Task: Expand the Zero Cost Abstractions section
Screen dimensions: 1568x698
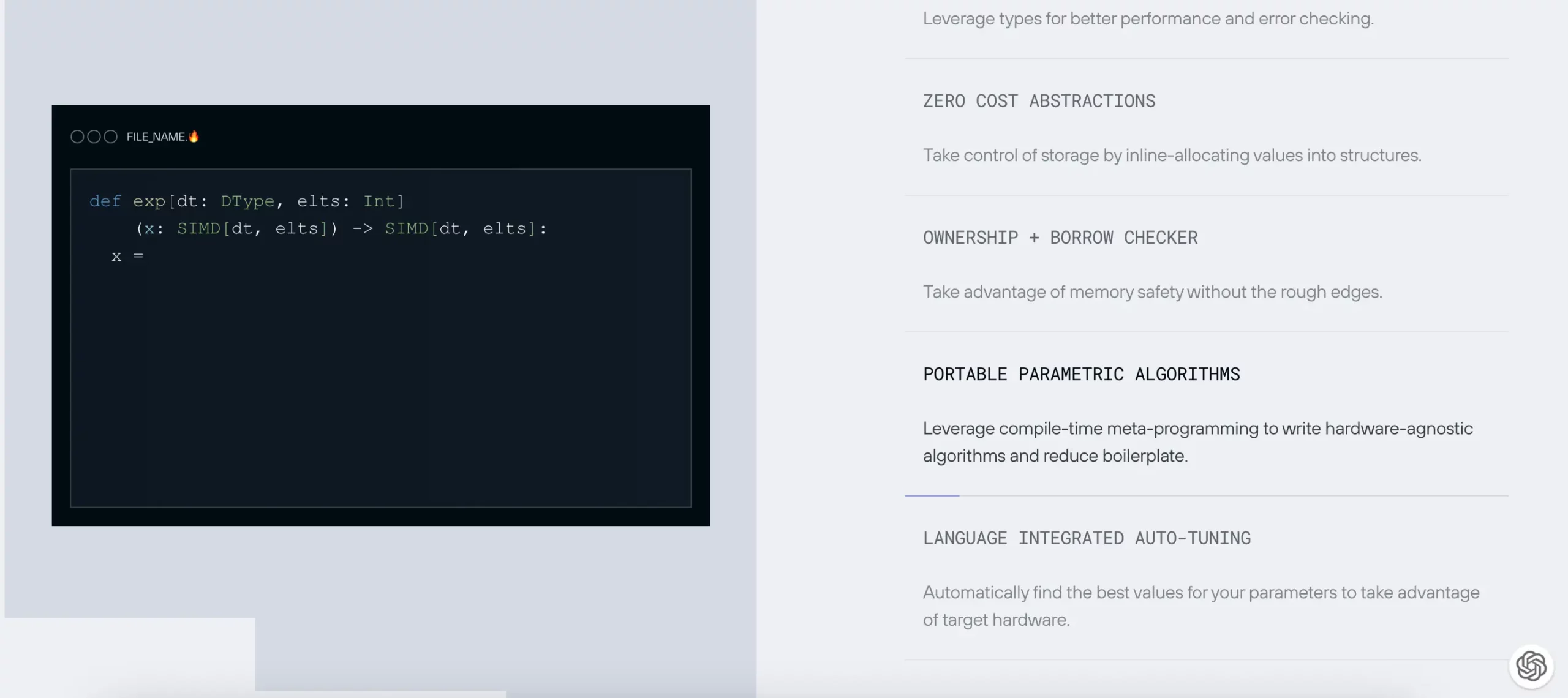Action: click(1039, 101)
